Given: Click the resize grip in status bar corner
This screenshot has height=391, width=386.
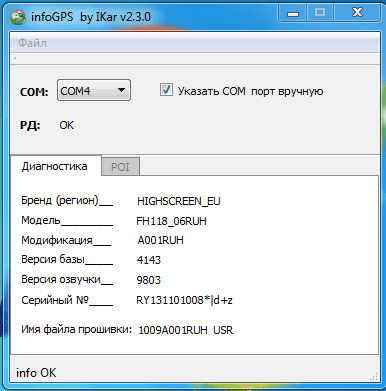Looking at the screenshot, I should 373,376.
